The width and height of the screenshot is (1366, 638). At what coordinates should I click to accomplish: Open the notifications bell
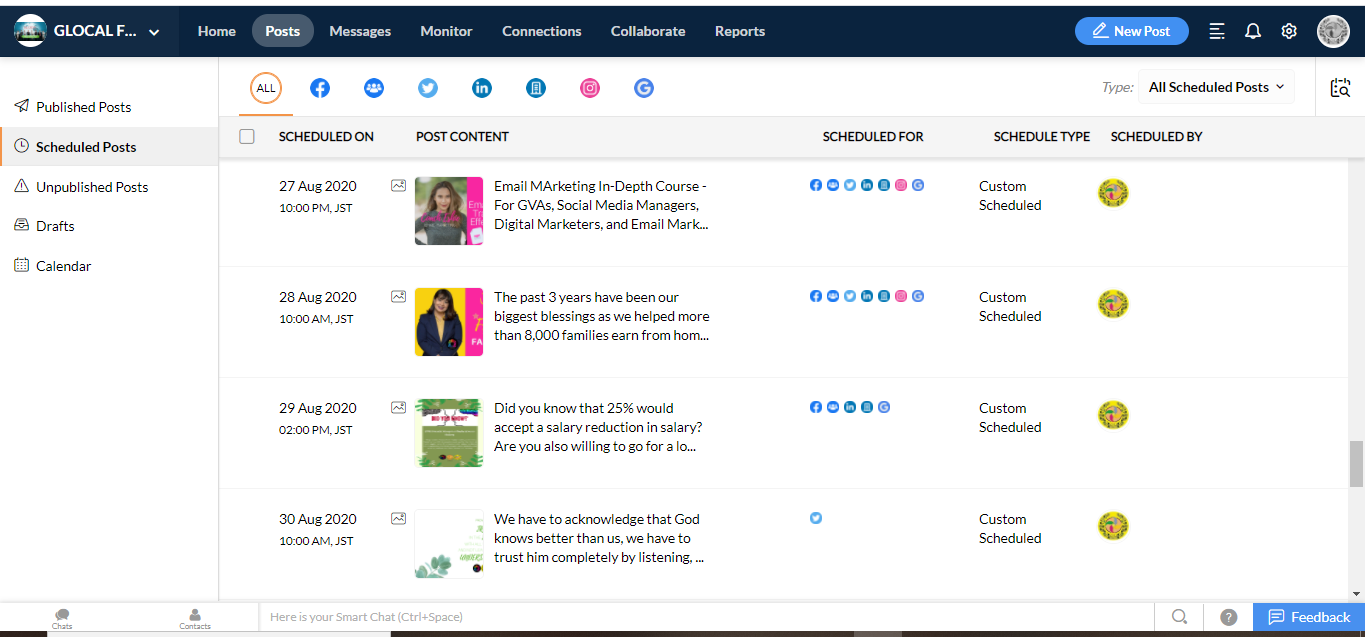(1253, 31)
